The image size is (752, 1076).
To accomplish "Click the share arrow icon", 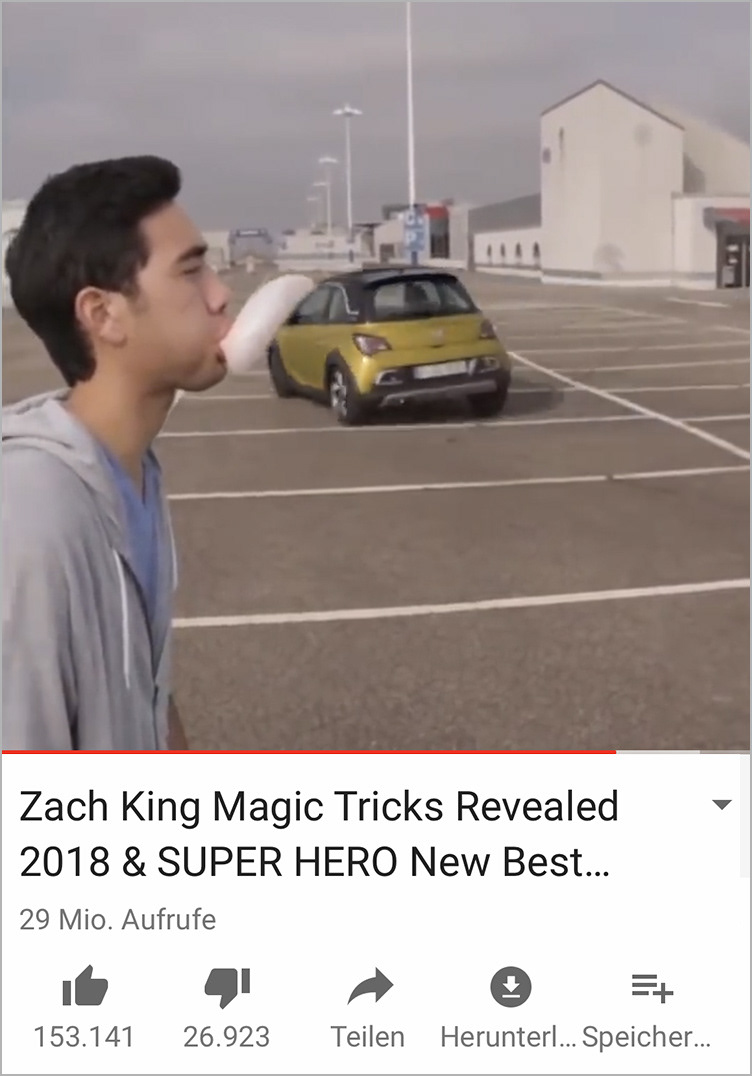I will pos(370,986).
